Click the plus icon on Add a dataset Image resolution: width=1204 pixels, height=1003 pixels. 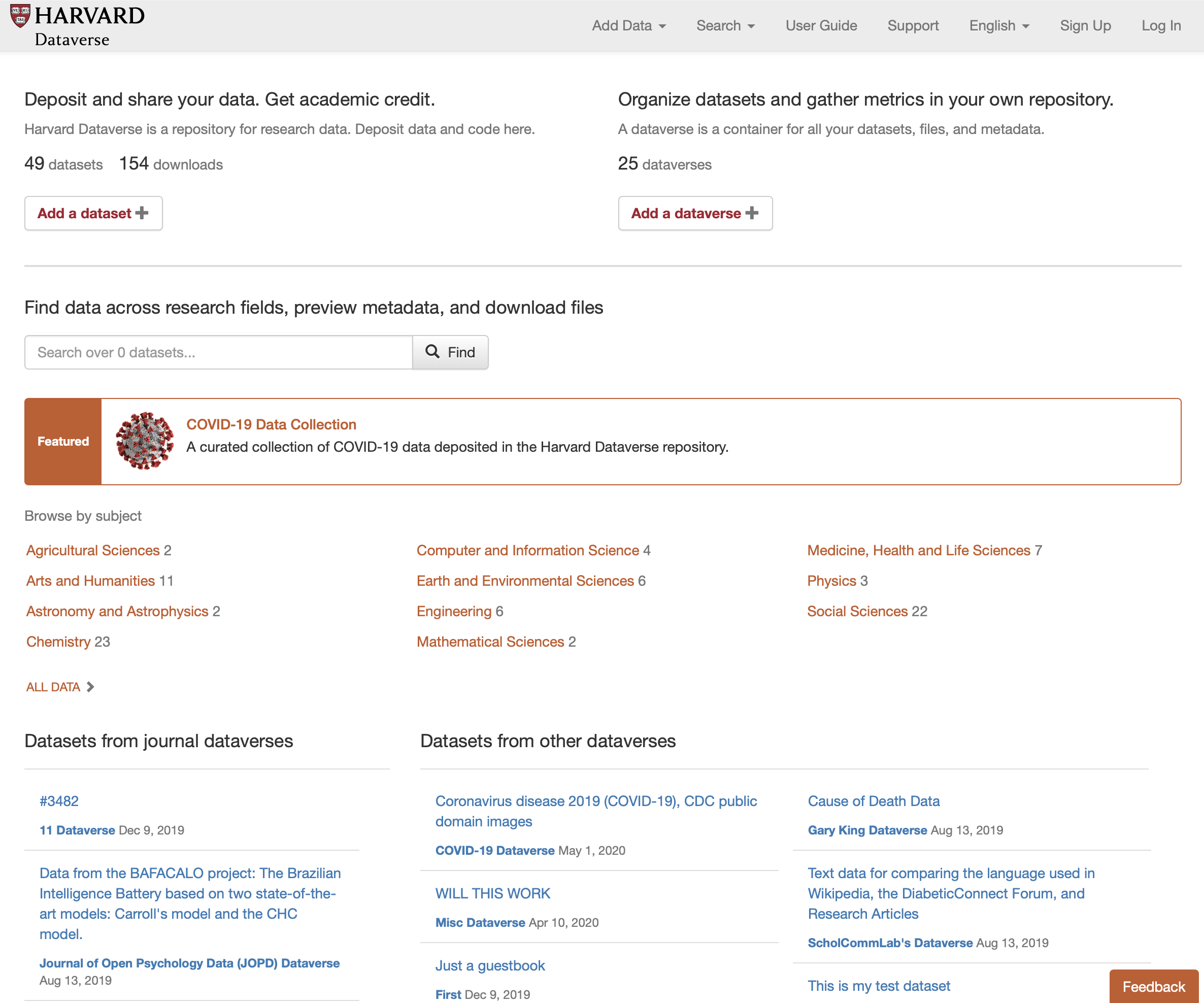tap(142, 213)
